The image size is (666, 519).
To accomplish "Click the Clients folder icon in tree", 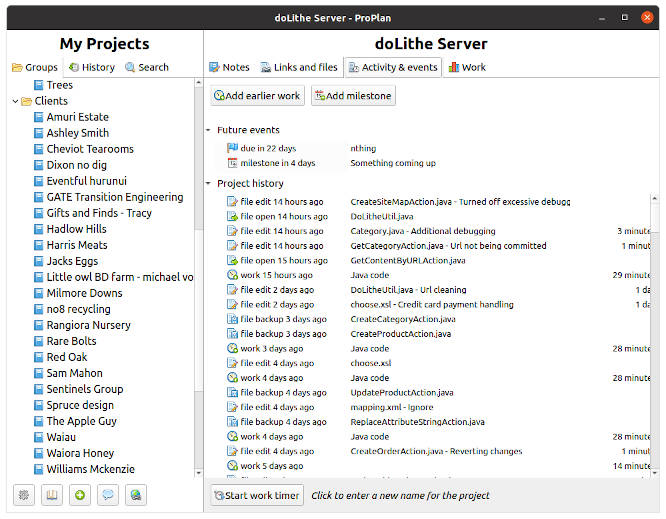I will click(x=27, y=101).
